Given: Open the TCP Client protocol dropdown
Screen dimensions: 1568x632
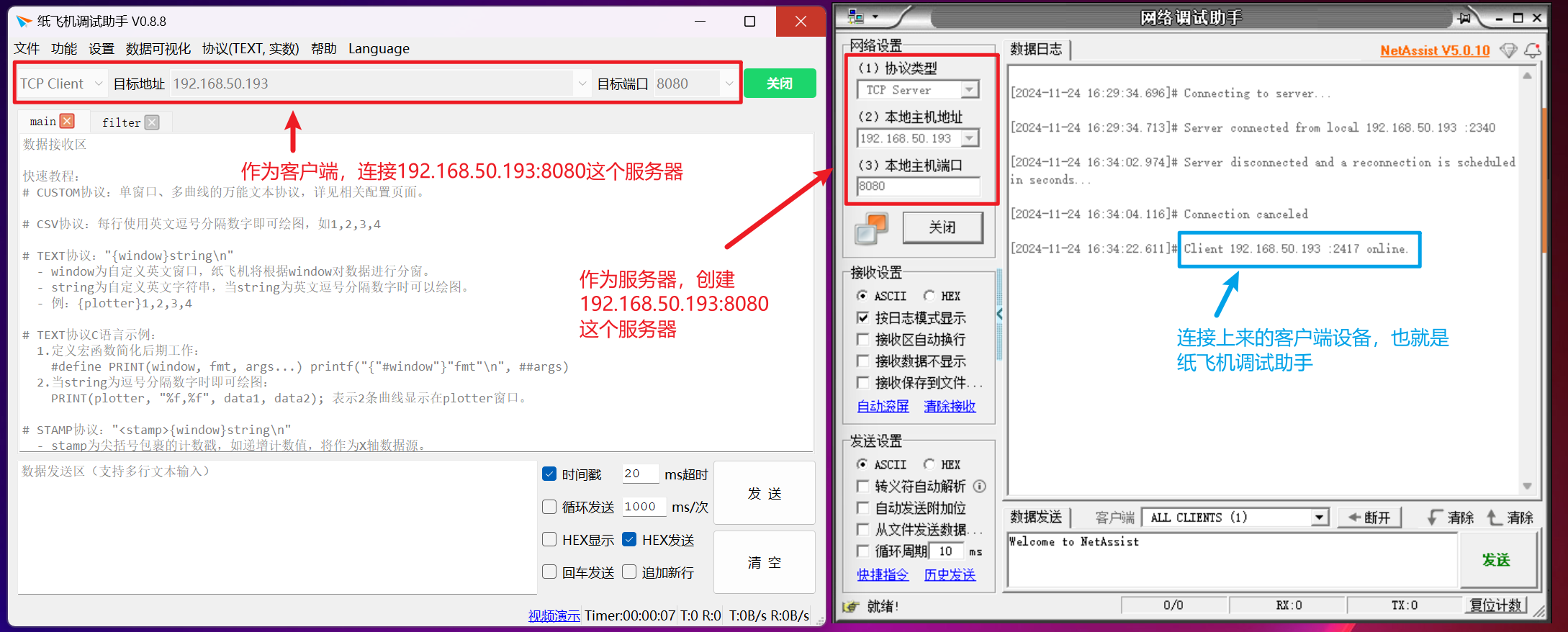Looking at the screenshot, I should coord(62,83).
